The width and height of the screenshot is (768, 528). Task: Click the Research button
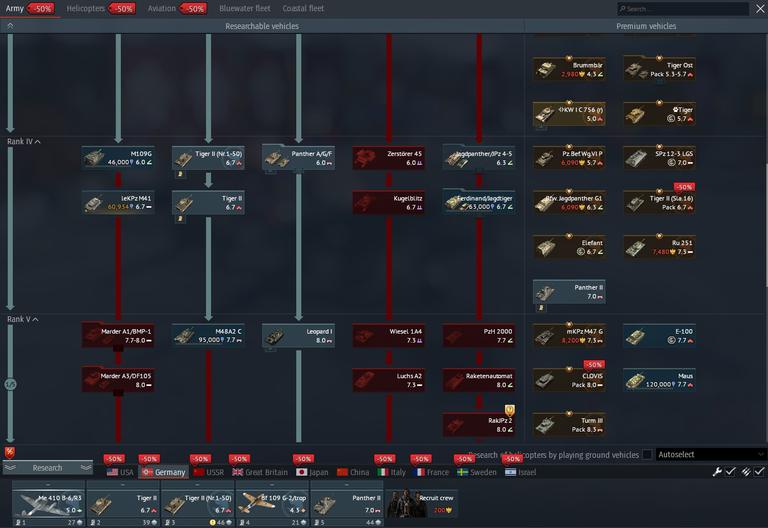tap(48, 468)
